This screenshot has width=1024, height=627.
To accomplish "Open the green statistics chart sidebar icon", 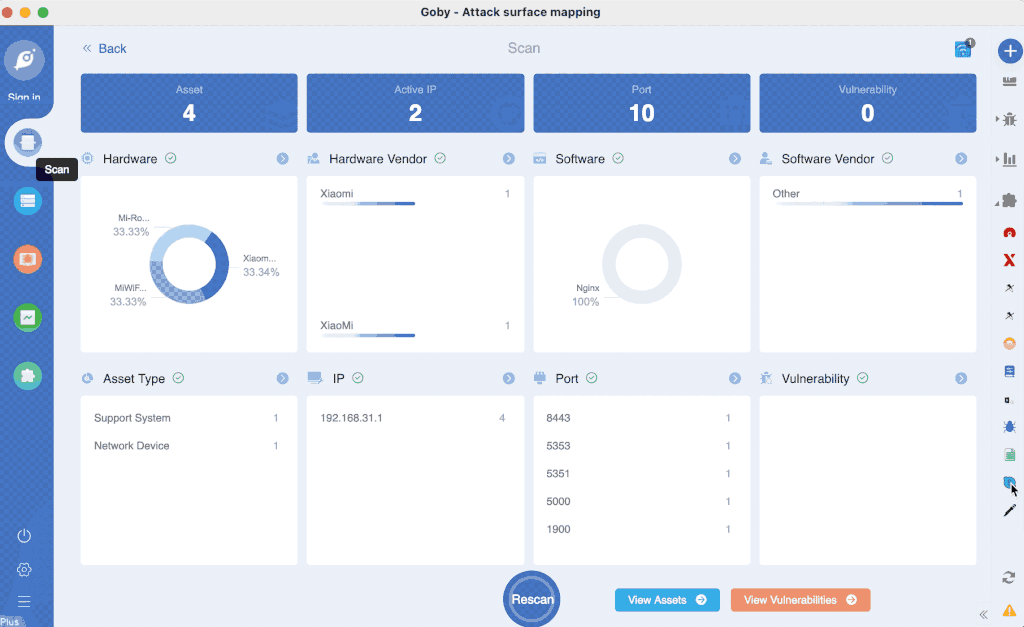I will point(27,317).
